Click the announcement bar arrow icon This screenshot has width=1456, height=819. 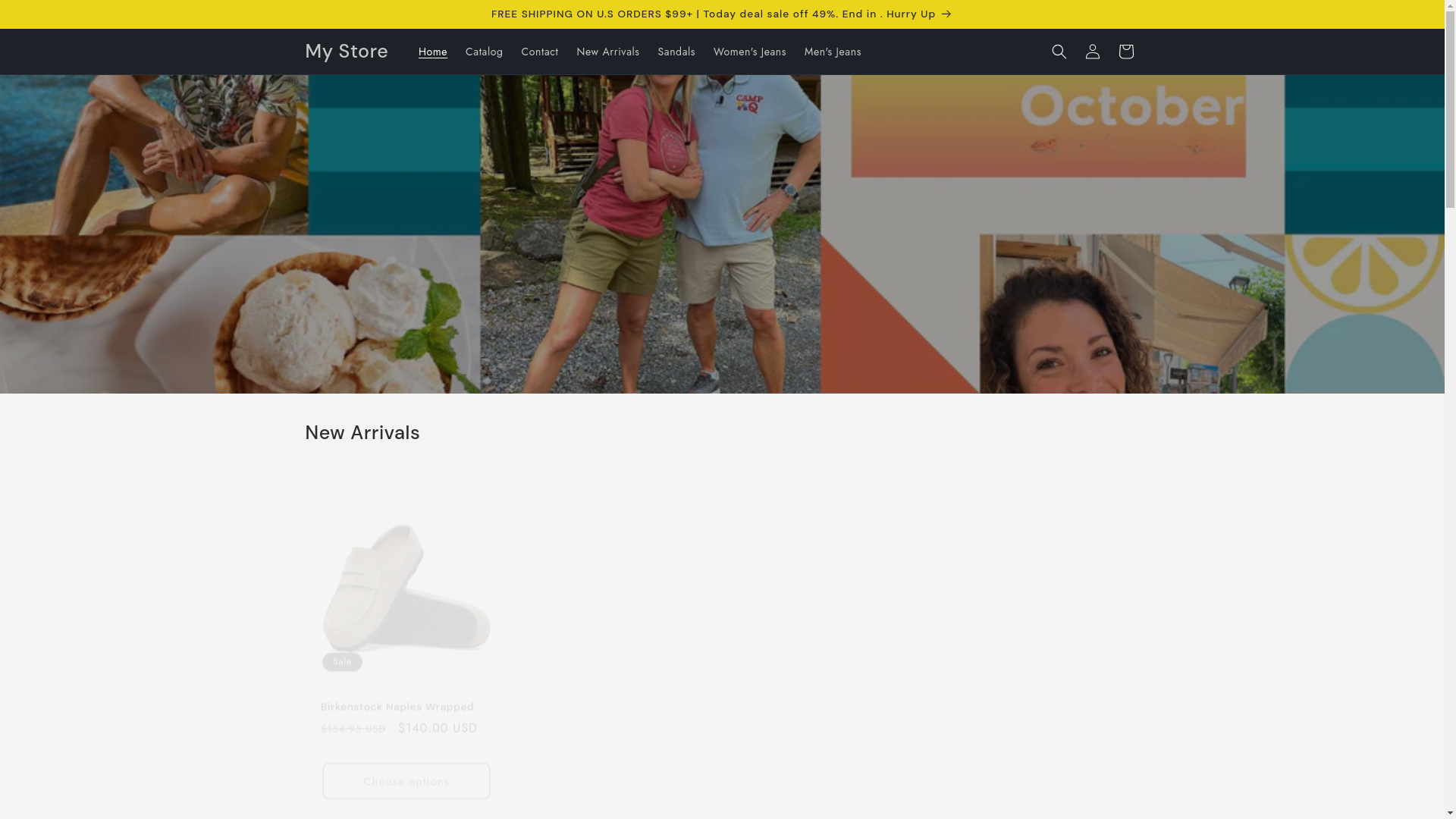click(946, 14)
